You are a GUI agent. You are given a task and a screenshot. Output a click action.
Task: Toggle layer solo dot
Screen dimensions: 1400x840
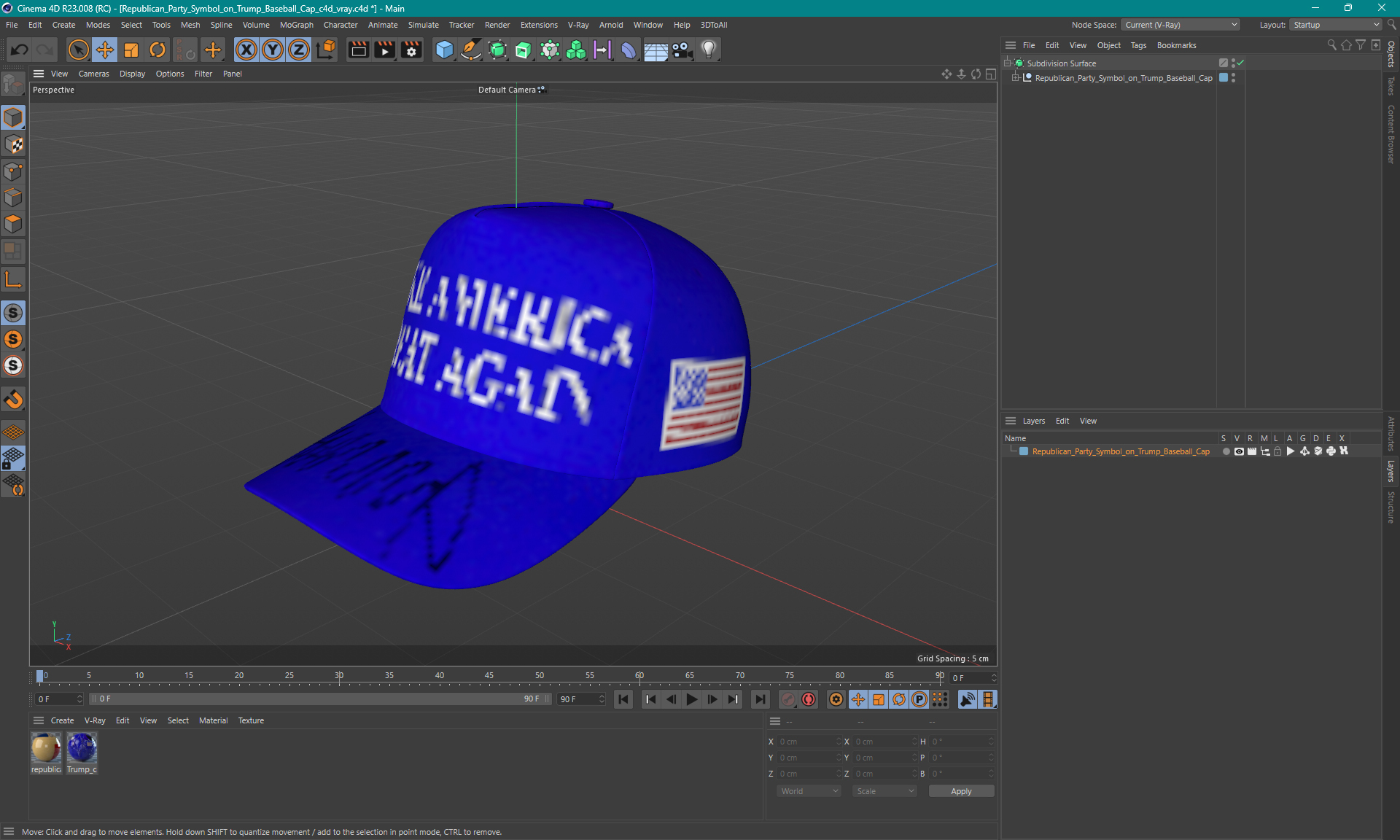point(1226,451)
